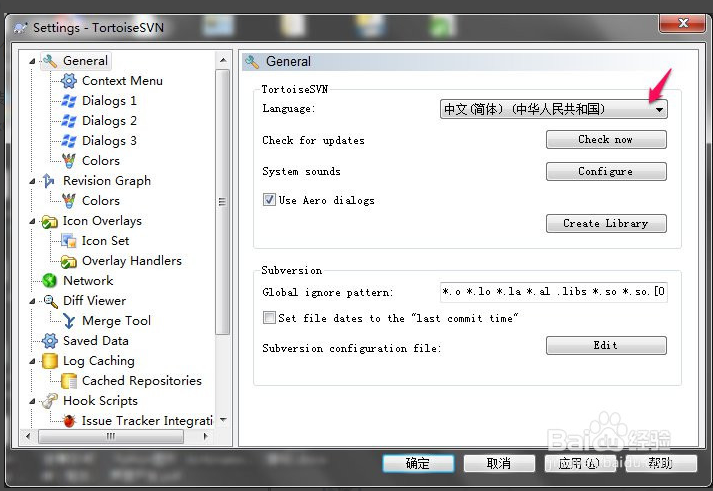Image resolution: width=713 pixels, height=491 pixels.
Task: Click tree vertical scrollbar up arrow
Action: pos(223,60)
